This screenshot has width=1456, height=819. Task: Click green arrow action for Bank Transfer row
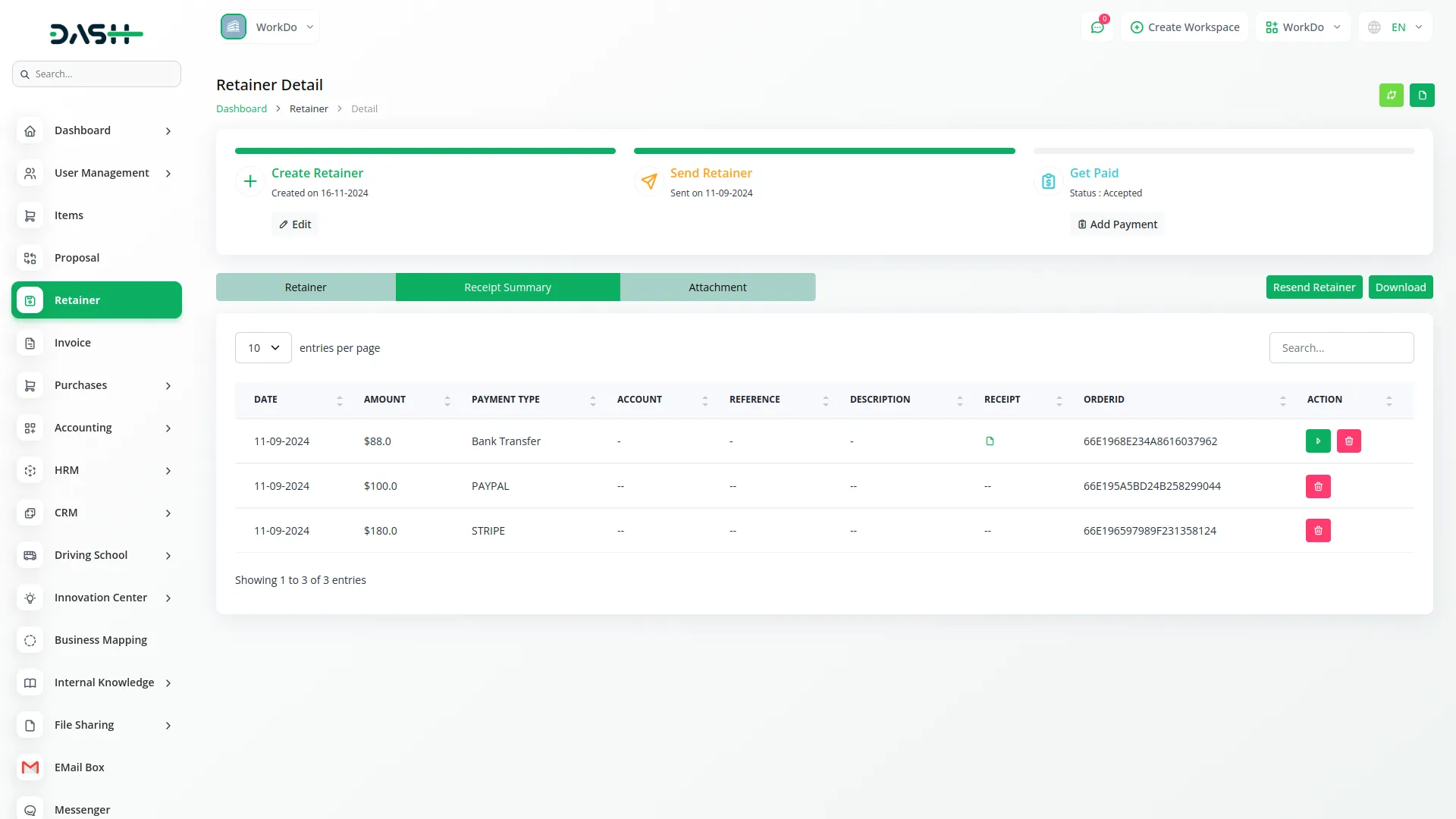point(1318,441)
